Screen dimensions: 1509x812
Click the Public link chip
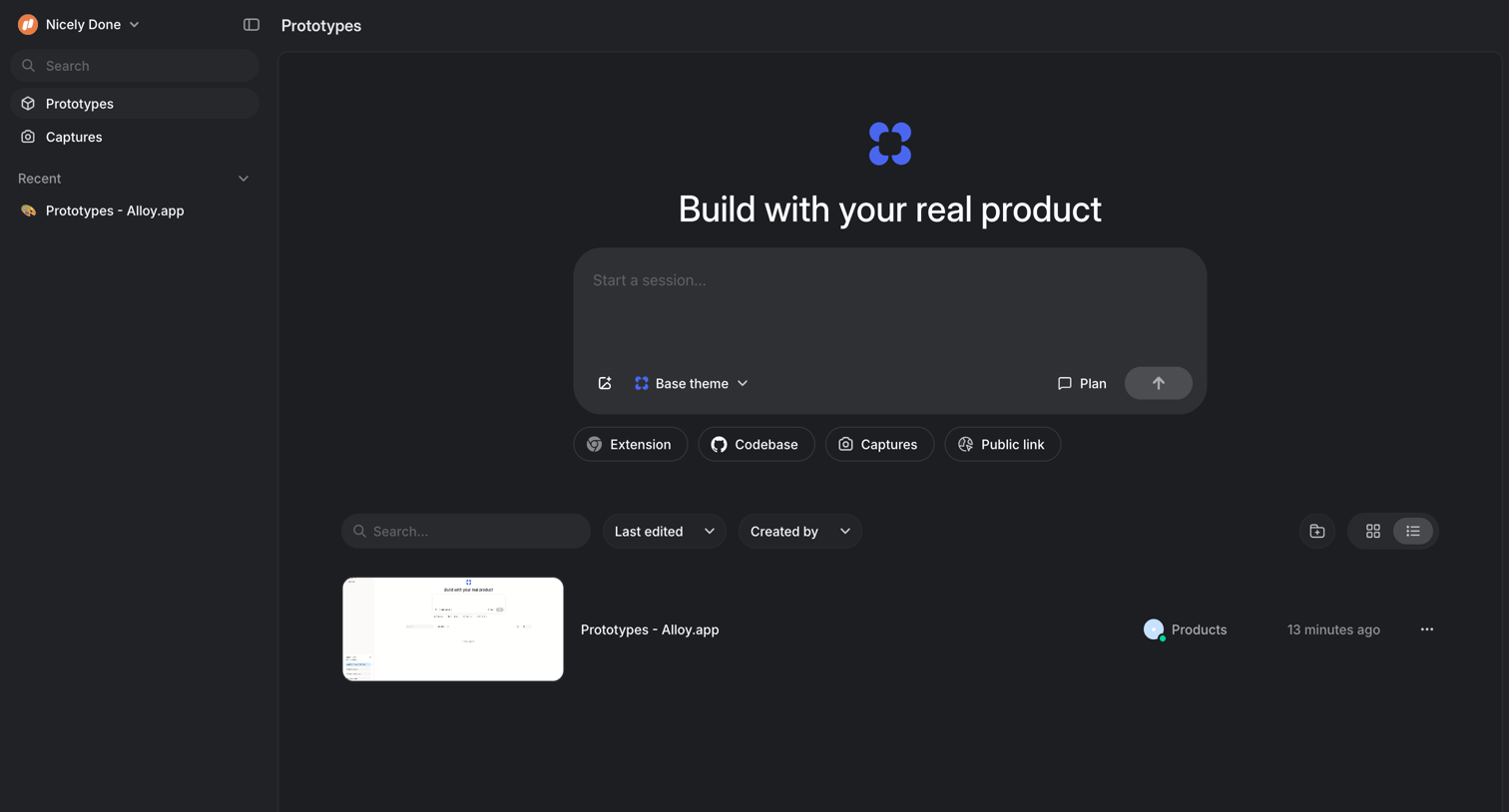1002,444
